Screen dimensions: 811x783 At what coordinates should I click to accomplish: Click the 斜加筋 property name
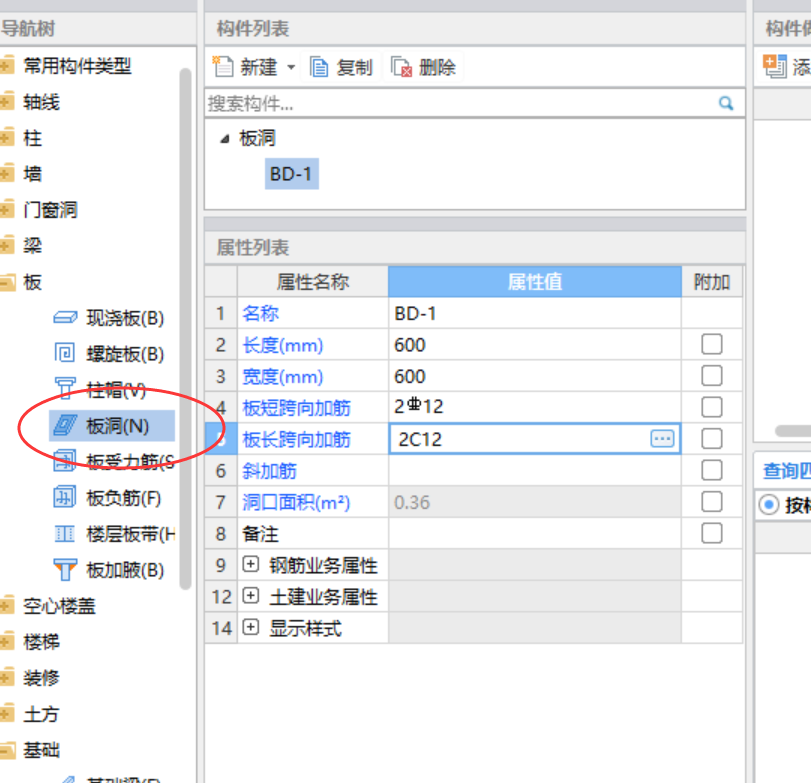269,471
